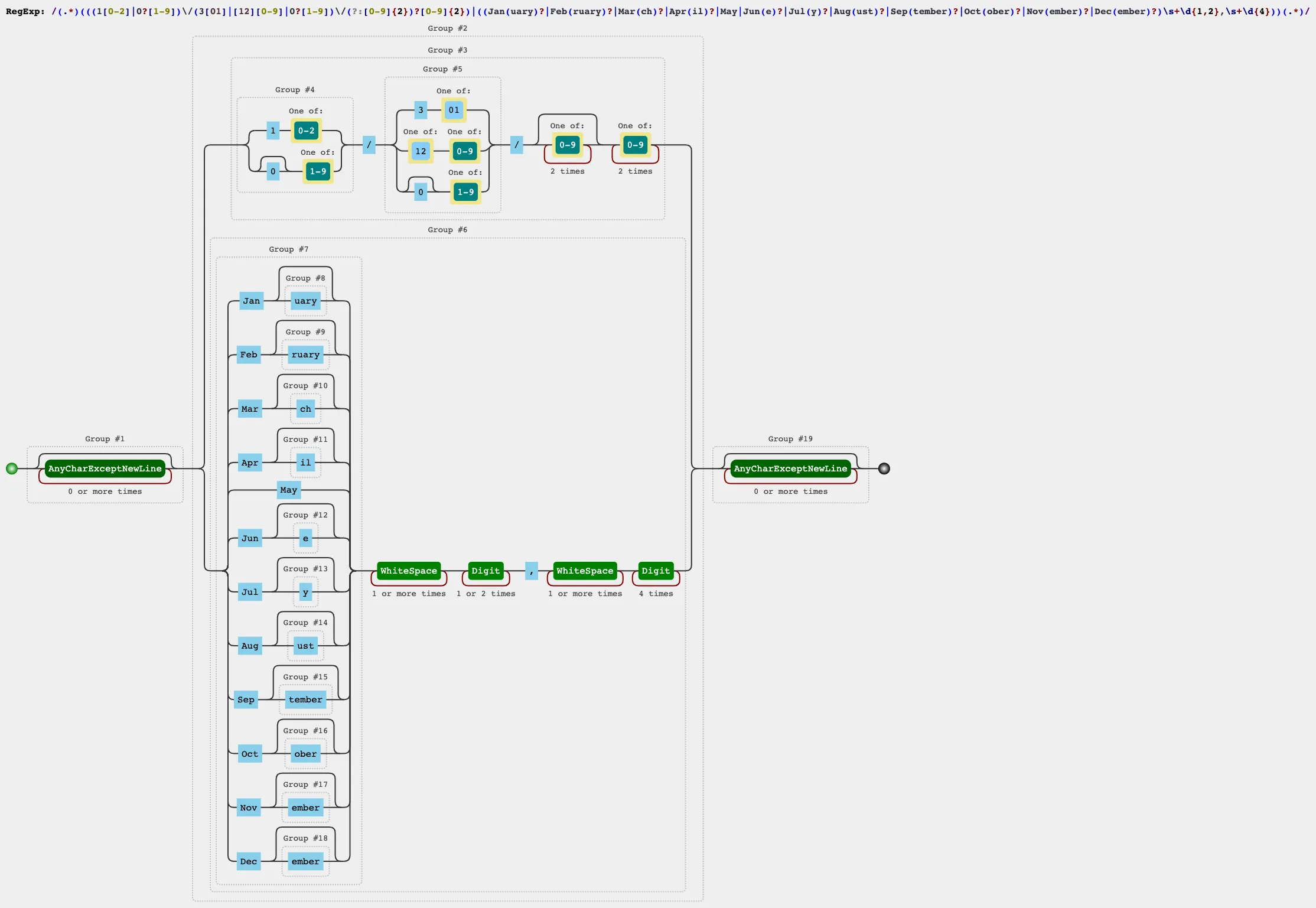Click the left AnyCharExceptNewLine node in Group #1

coord(105,468)
